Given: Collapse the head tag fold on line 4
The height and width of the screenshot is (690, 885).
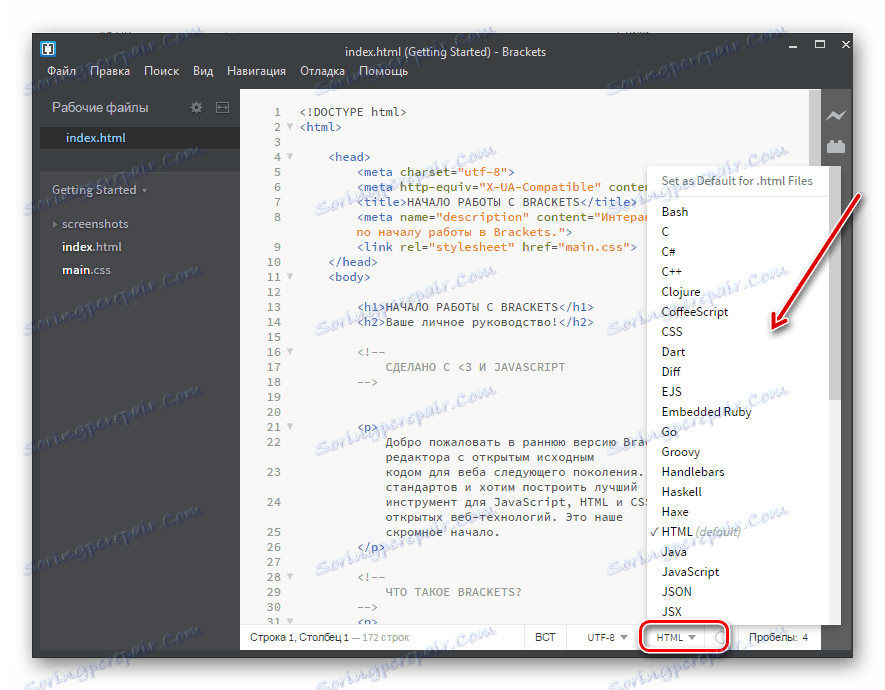Looking at the screenshot, I should tap(290, 156).
